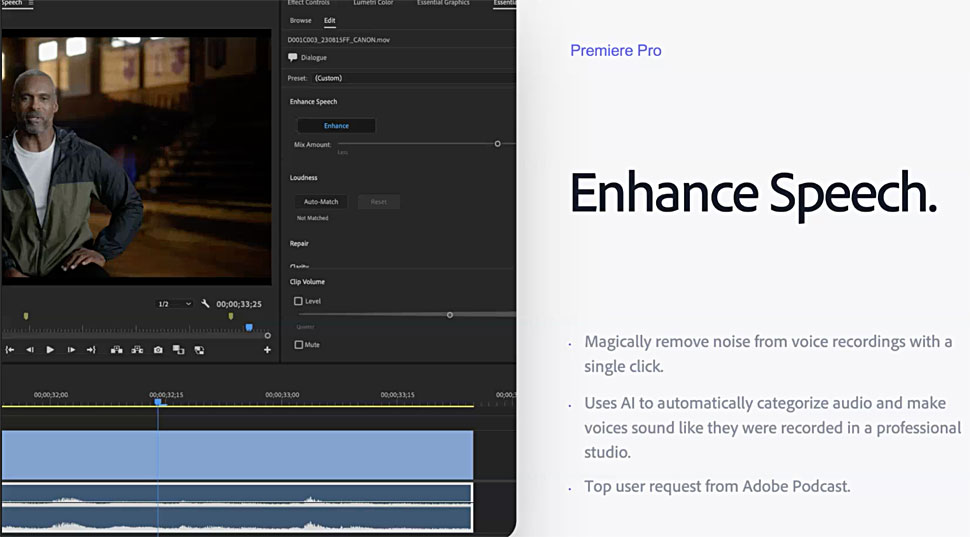The width and height of the screenshot is (970, 537).
Task: Select the light blue video clip
Action: [238, 455]
